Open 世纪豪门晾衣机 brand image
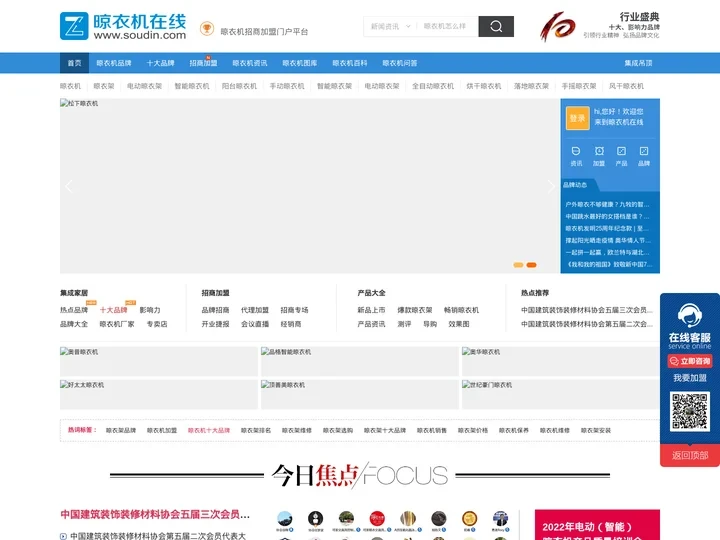Viewport: 720px width, 540px height. (561, 394)
